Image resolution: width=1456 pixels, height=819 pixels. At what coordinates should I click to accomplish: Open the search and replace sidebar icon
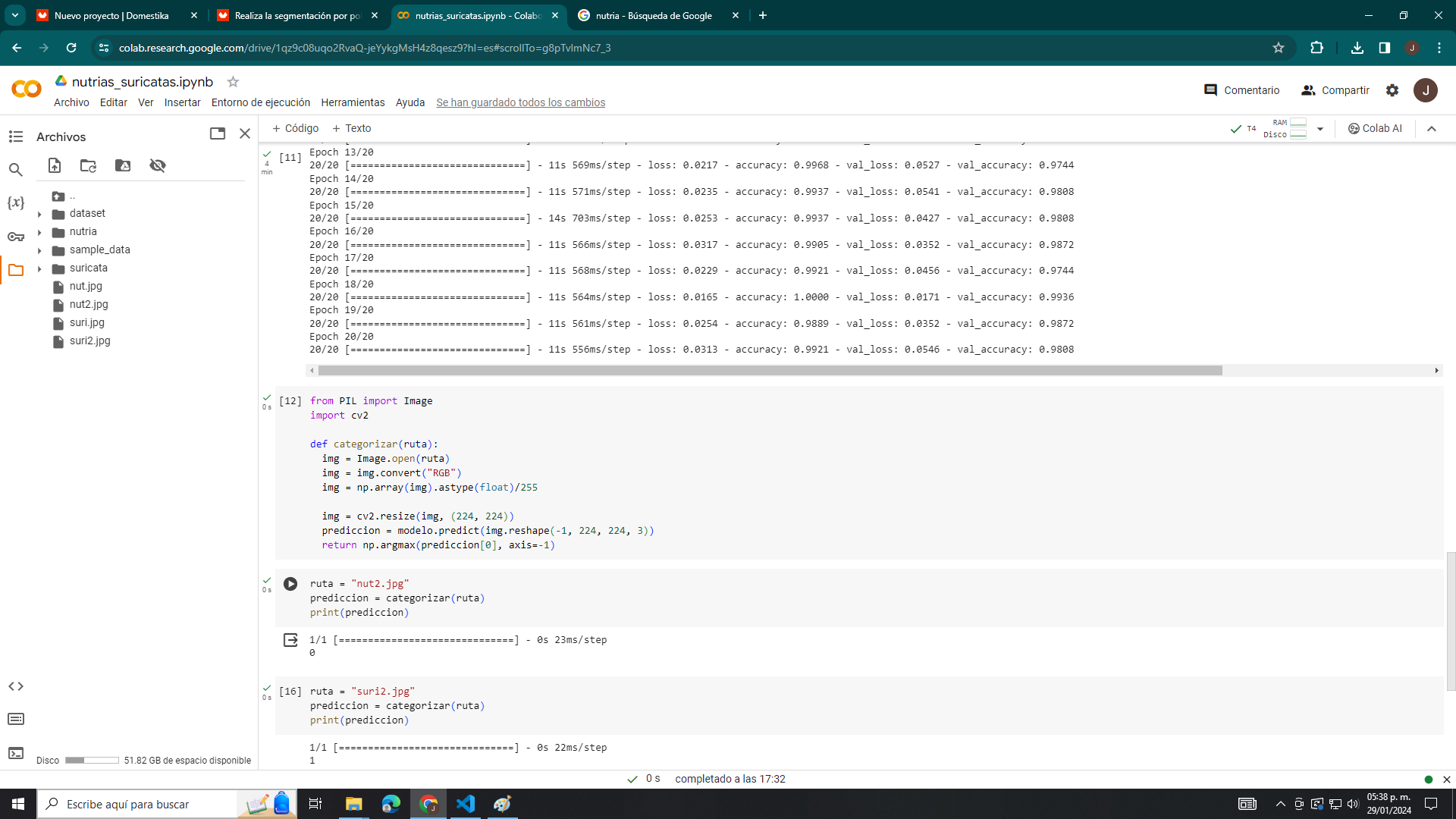click(16, 170)
